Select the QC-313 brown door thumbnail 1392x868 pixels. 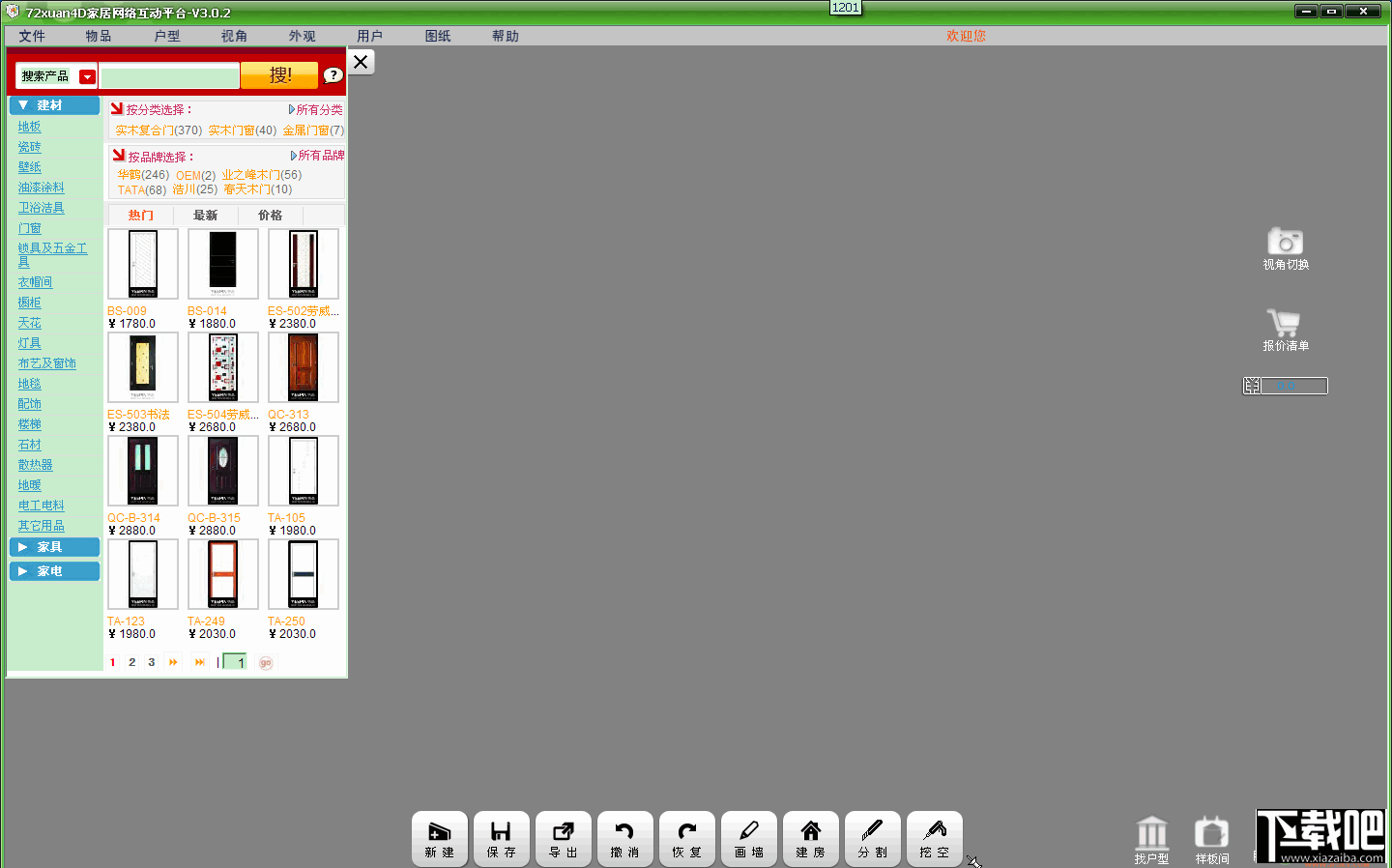tap(304, 367)
